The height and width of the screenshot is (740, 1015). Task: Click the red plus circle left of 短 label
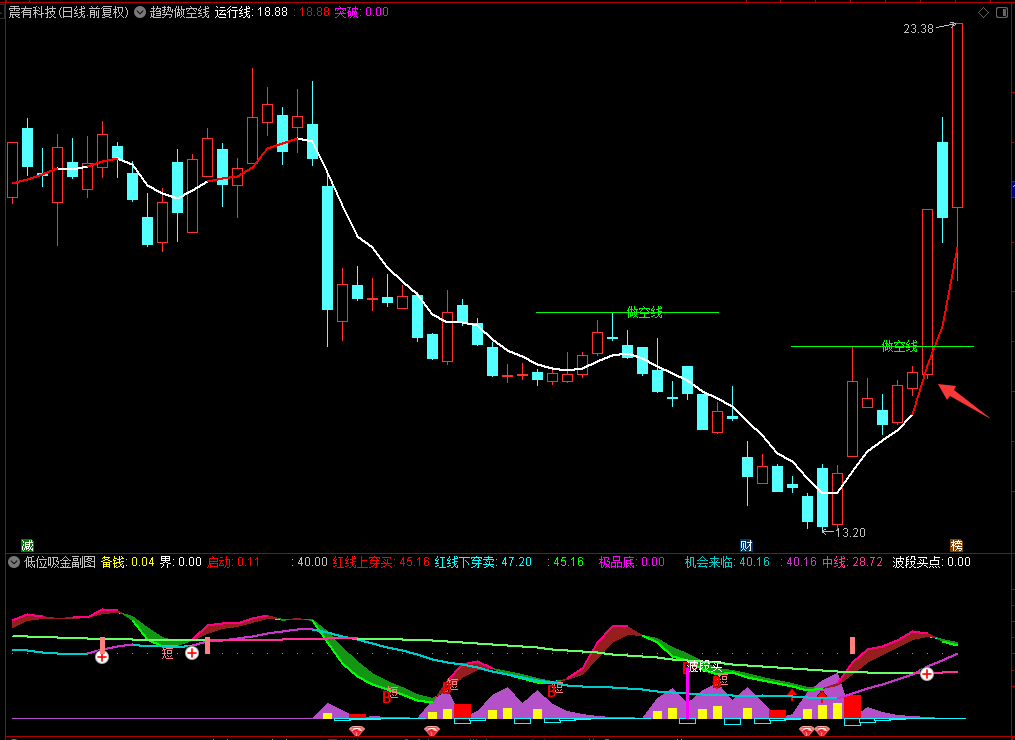point(102,656)
